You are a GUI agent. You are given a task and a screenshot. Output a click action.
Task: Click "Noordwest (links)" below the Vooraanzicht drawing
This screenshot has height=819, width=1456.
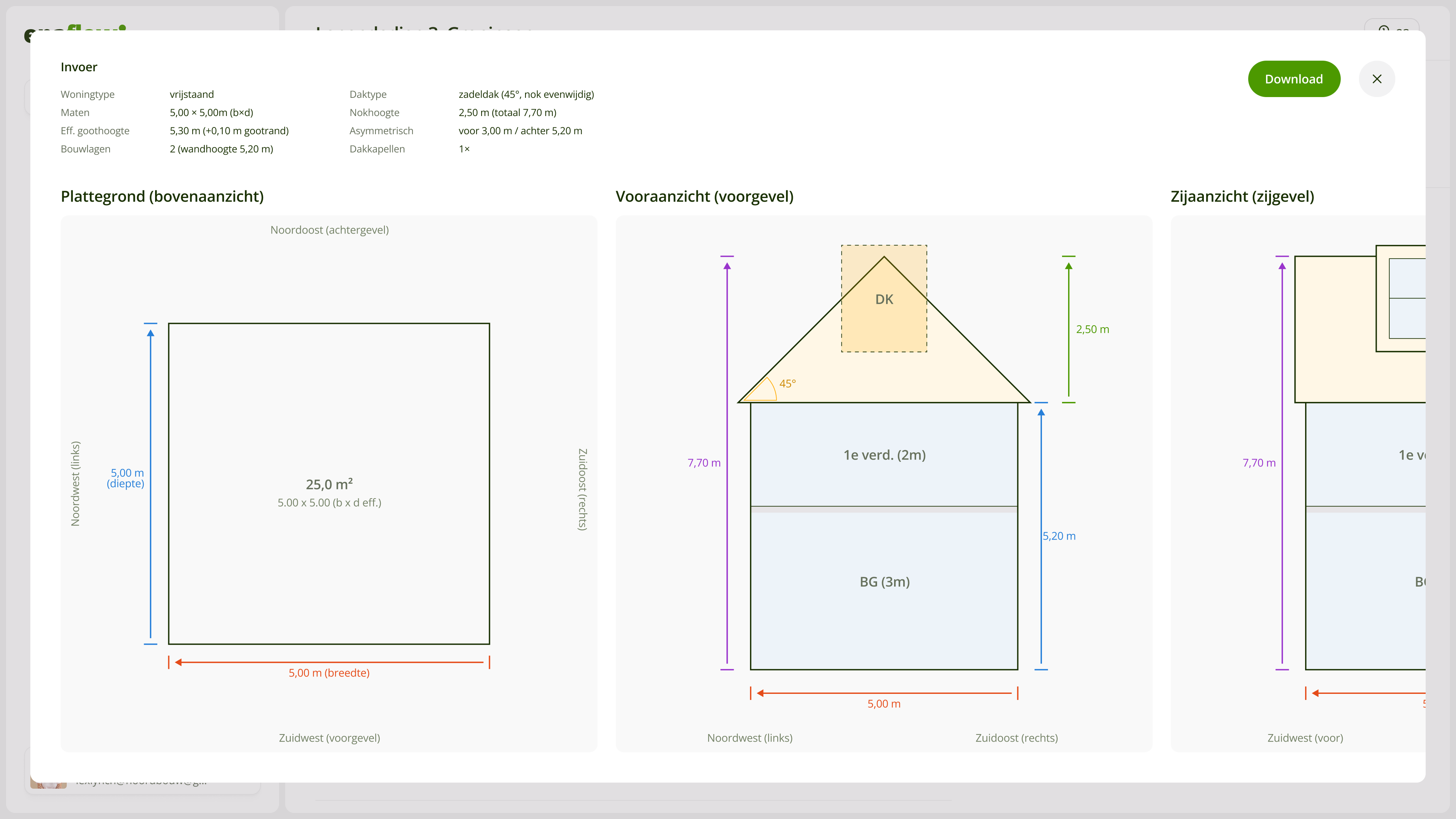click(x=750, y=738)
